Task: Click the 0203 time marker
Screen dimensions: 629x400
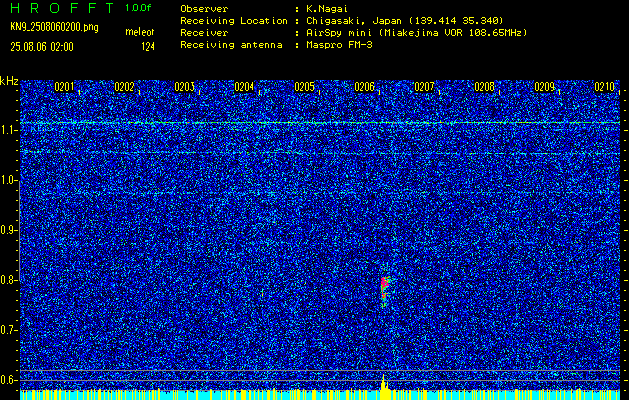Action: [185, 87]
